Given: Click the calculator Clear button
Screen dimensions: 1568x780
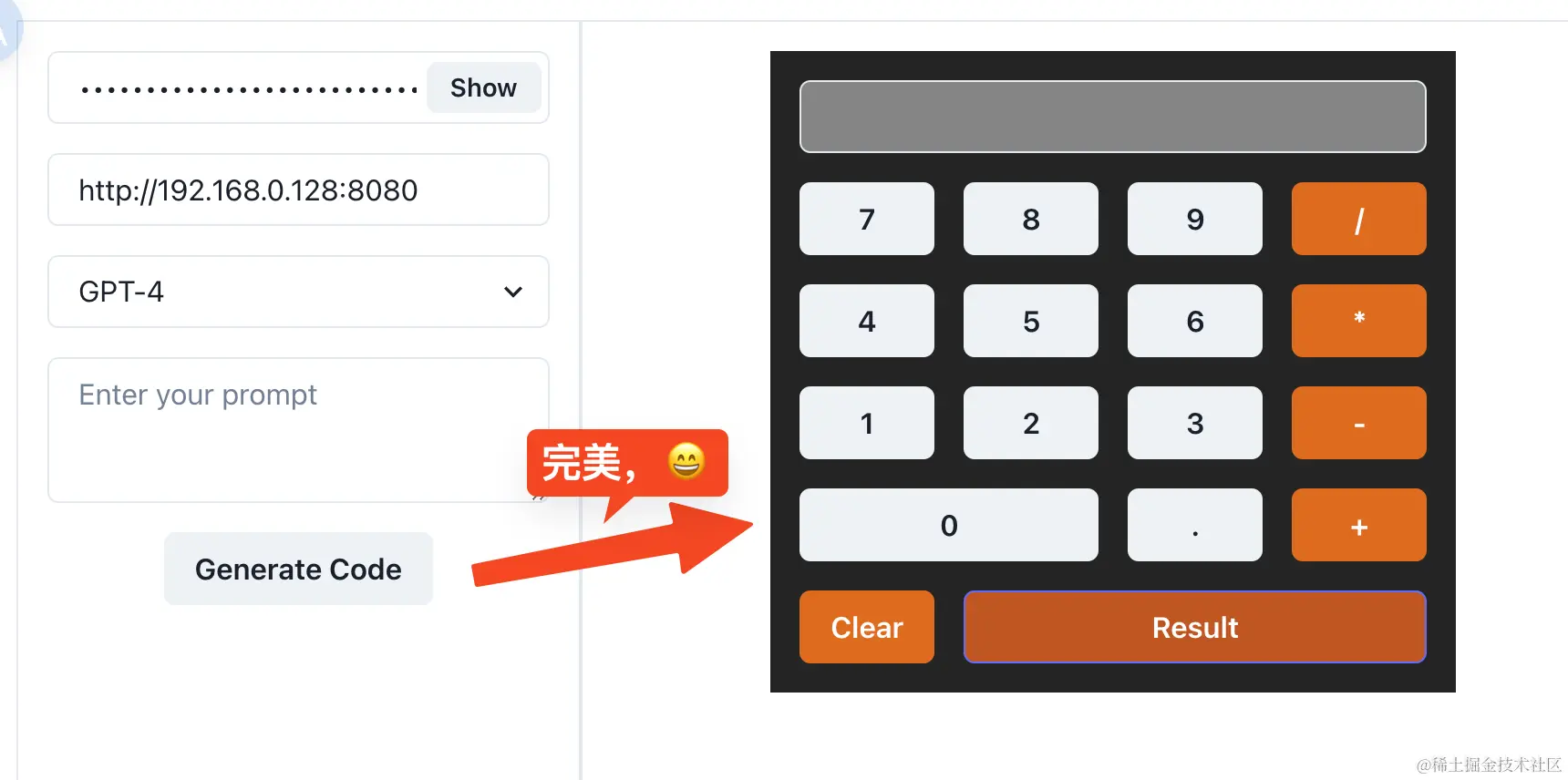Looking at the screenshot, I should (866, 627).
